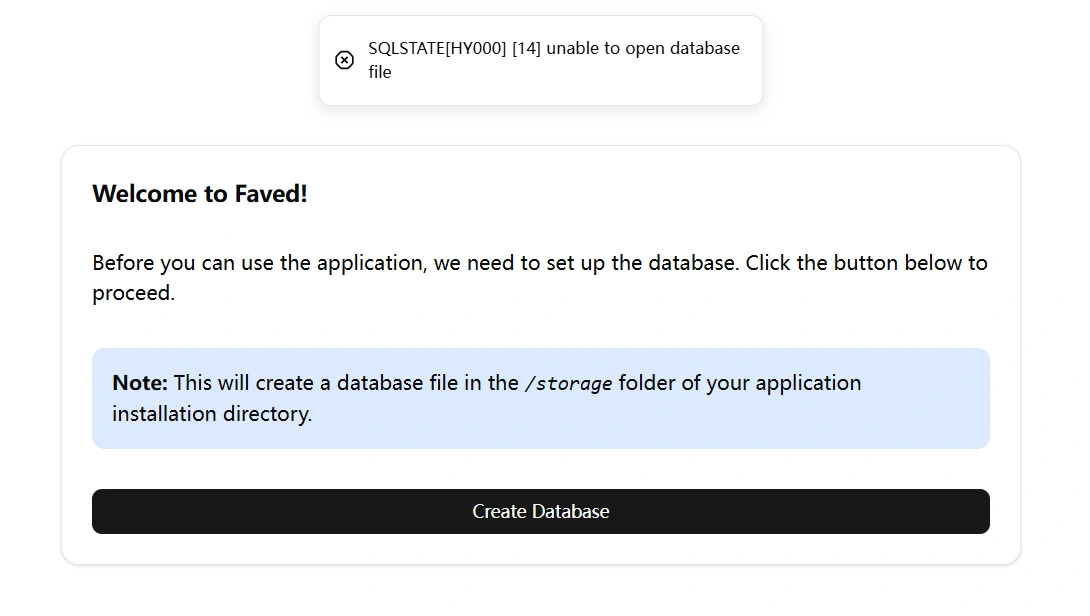This screenshot has height=616, width=1090.
Task: Click the '[14]' error number in toast
Action: 526,49
